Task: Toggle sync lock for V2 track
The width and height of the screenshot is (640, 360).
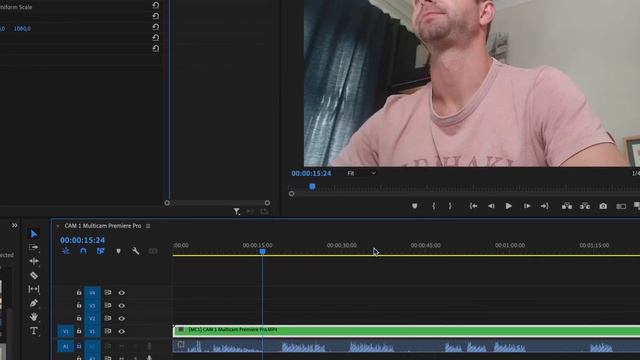Action: [x=108, y=318]
